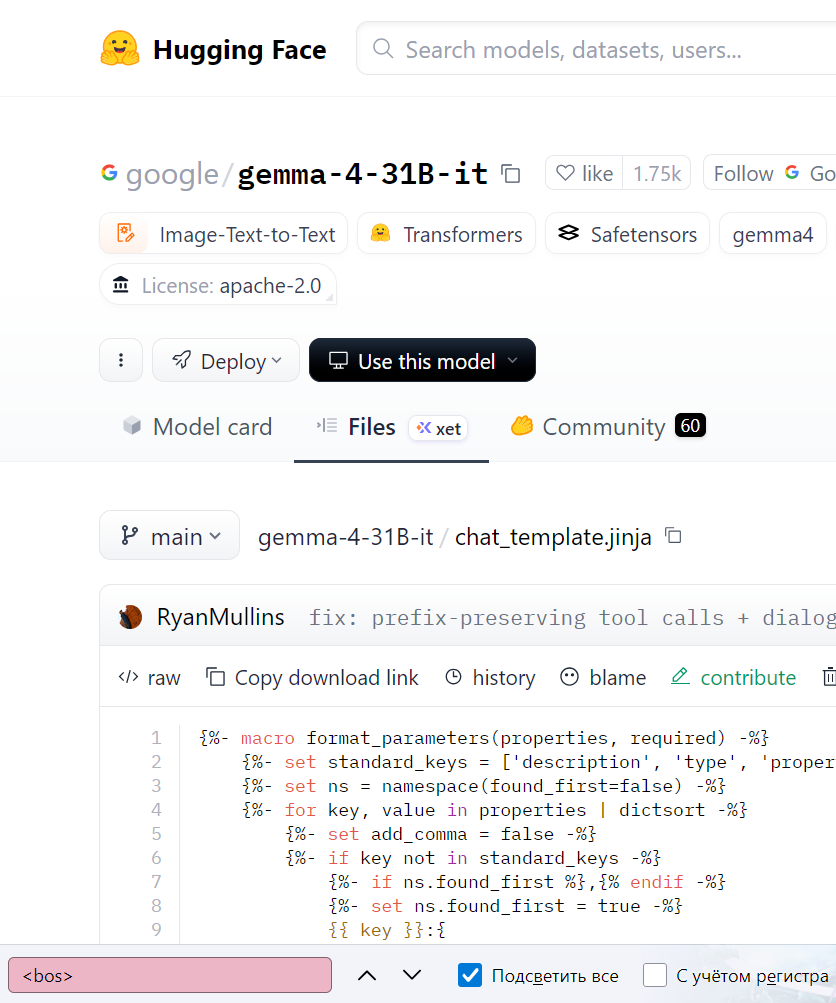This screenshot has height=1003, width=836.
Task: Expand the Deploy dropdown
Action: 226,360
